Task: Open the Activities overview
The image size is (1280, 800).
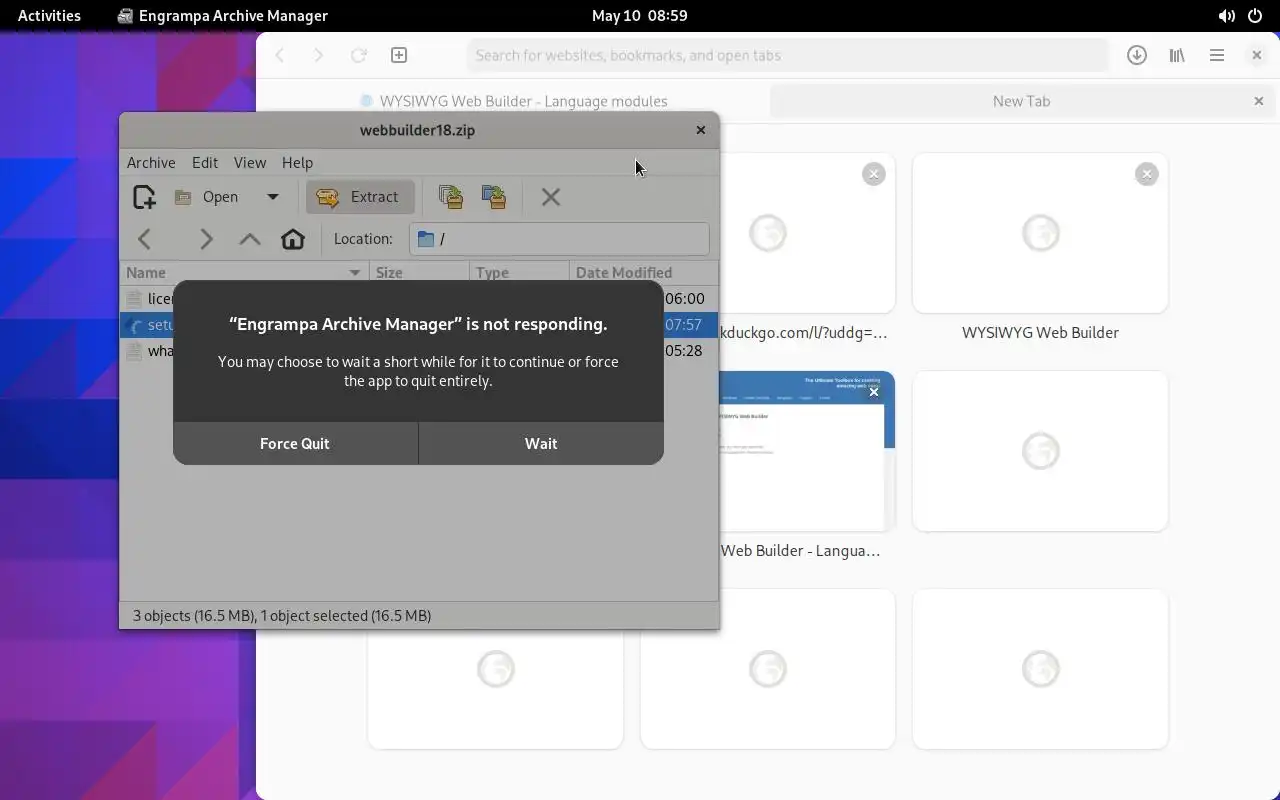Action: 49,15
